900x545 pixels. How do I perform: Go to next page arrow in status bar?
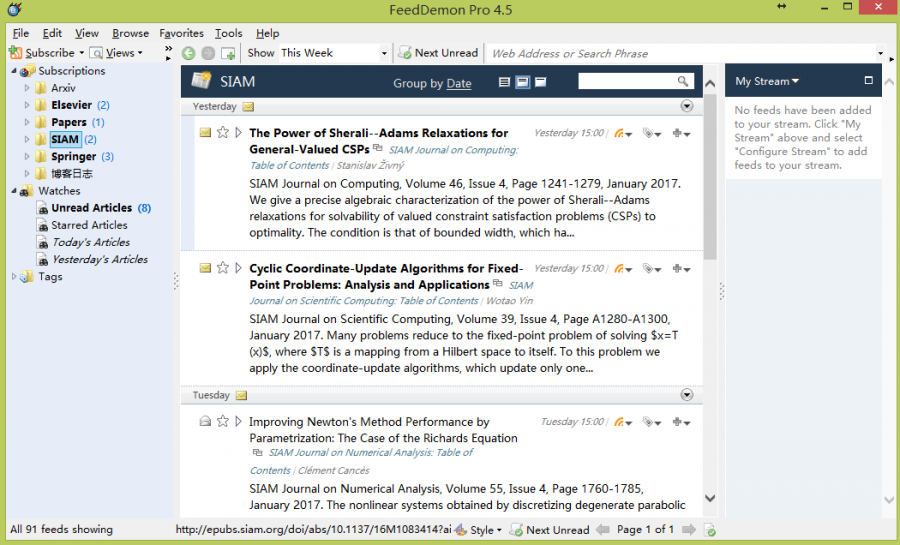pyautogui.click(x=689, y=530)
